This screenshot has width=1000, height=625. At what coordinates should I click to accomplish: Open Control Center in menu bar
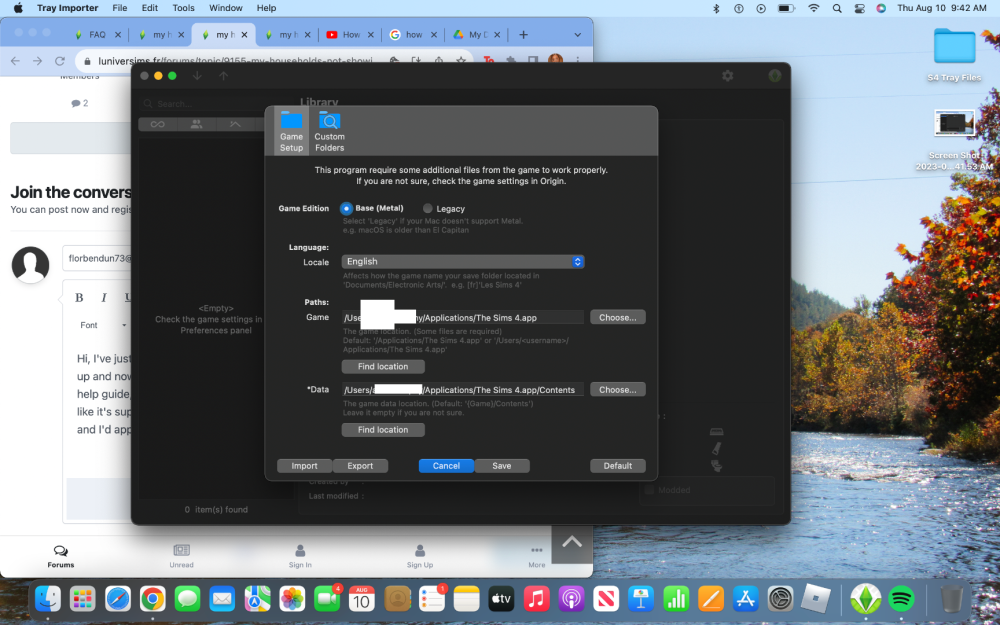click(859, 8)
